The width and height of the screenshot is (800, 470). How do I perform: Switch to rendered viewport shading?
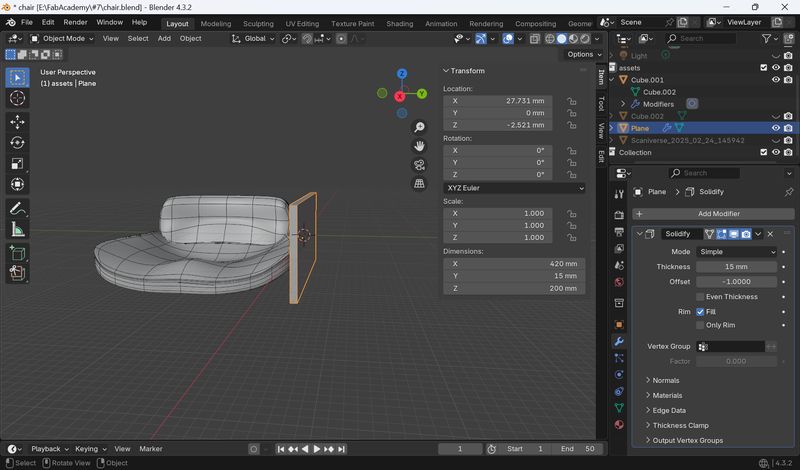585,39
